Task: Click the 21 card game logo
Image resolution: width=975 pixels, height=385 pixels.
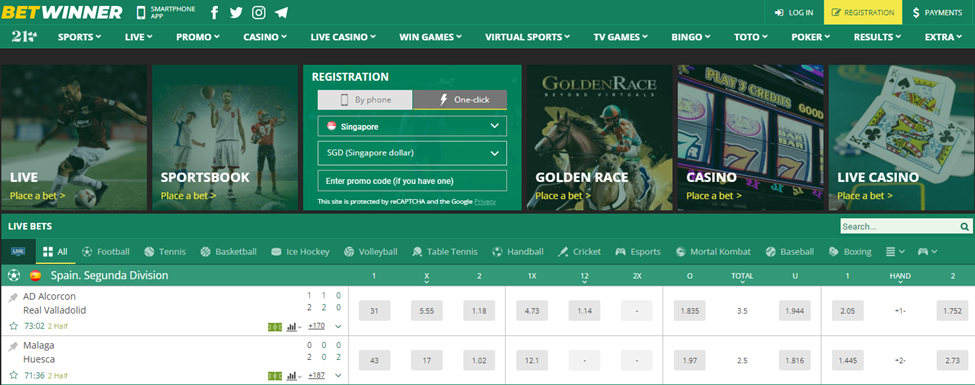Action: (x=24, y=37)
